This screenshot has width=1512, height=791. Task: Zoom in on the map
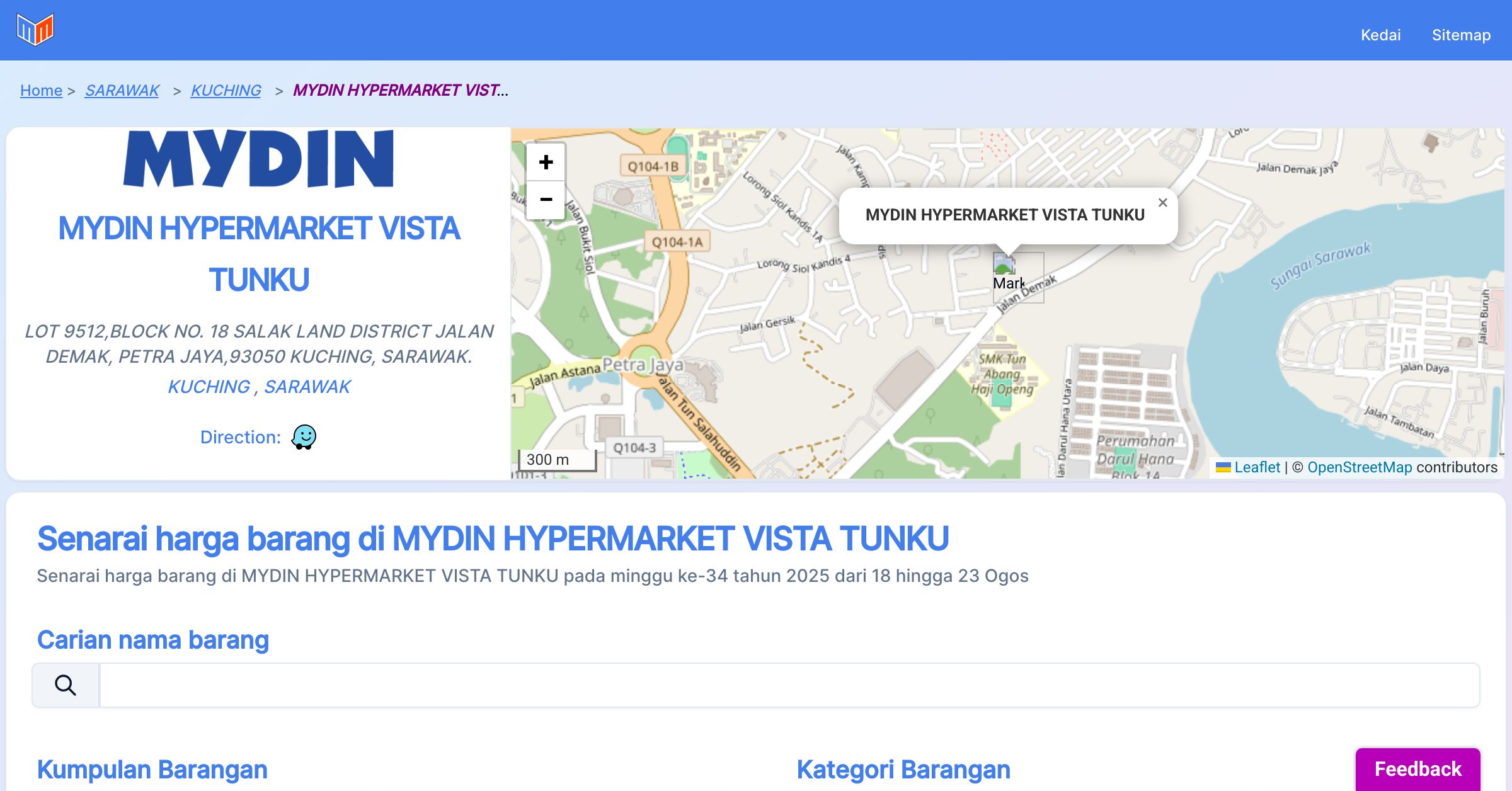click(x=546, y=162)
